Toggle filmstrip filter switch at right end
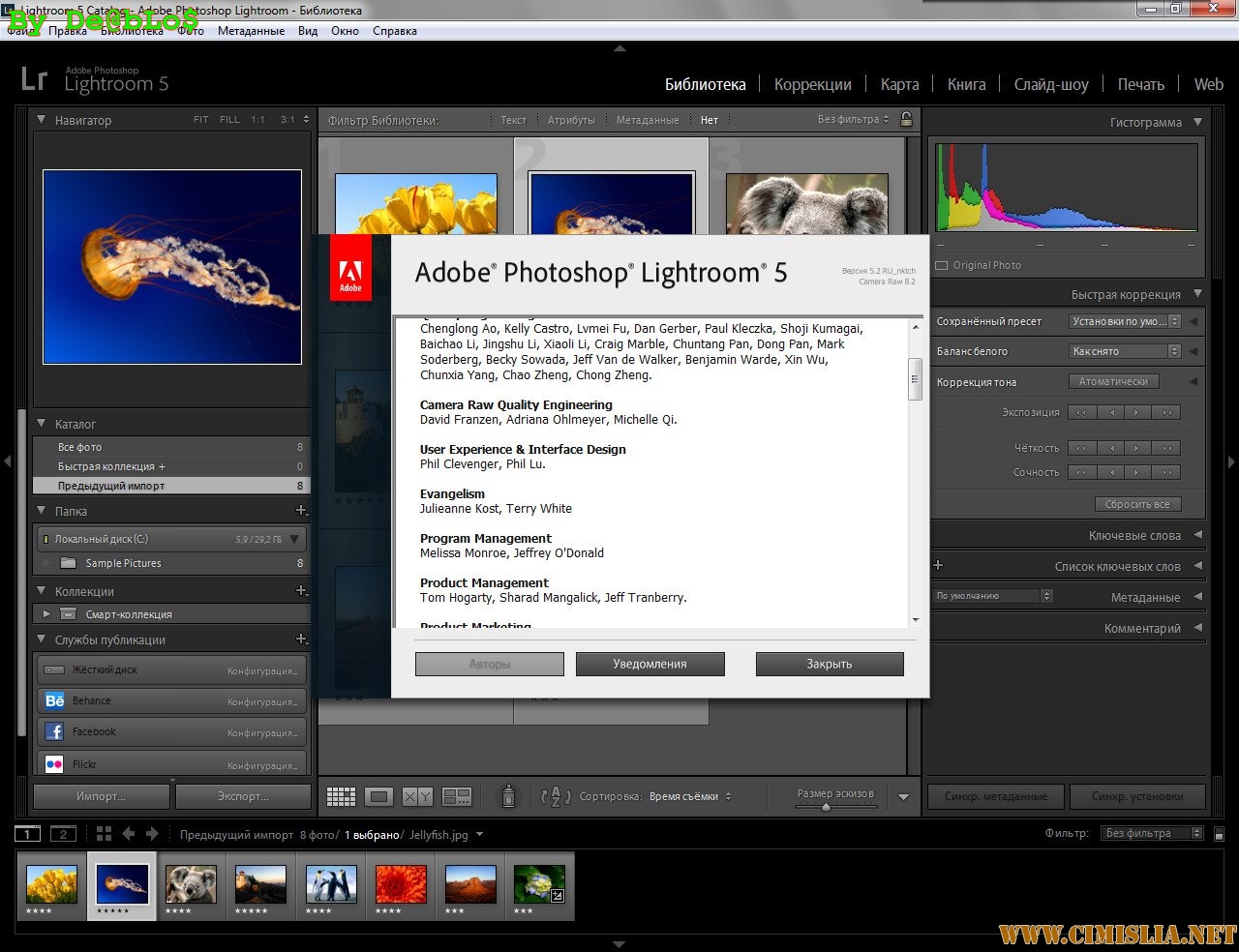 pyautogui.click(x=1220, y=833)
